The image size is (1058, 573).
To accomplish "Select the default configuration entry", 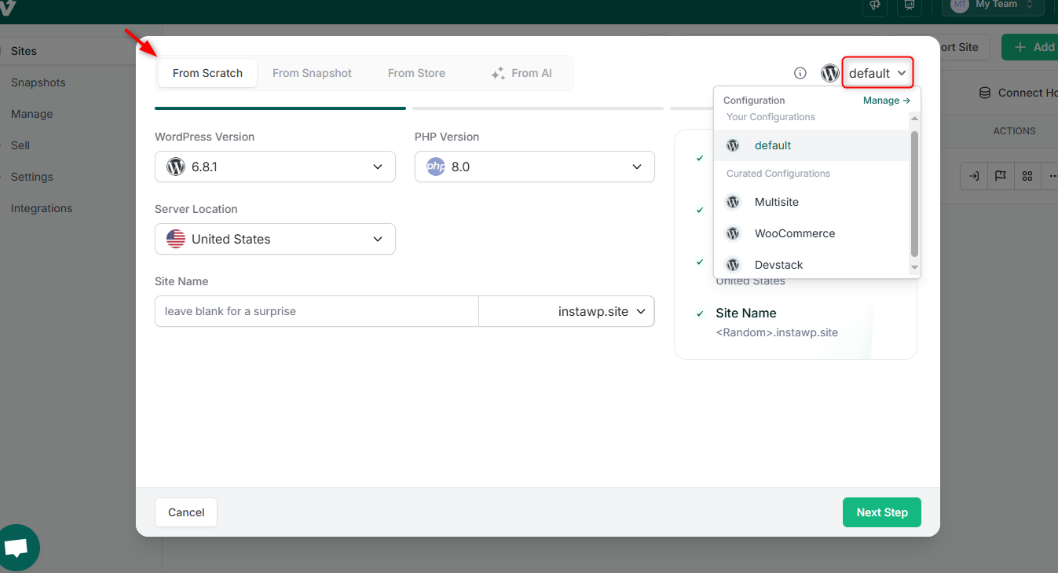I will point(812,145).
